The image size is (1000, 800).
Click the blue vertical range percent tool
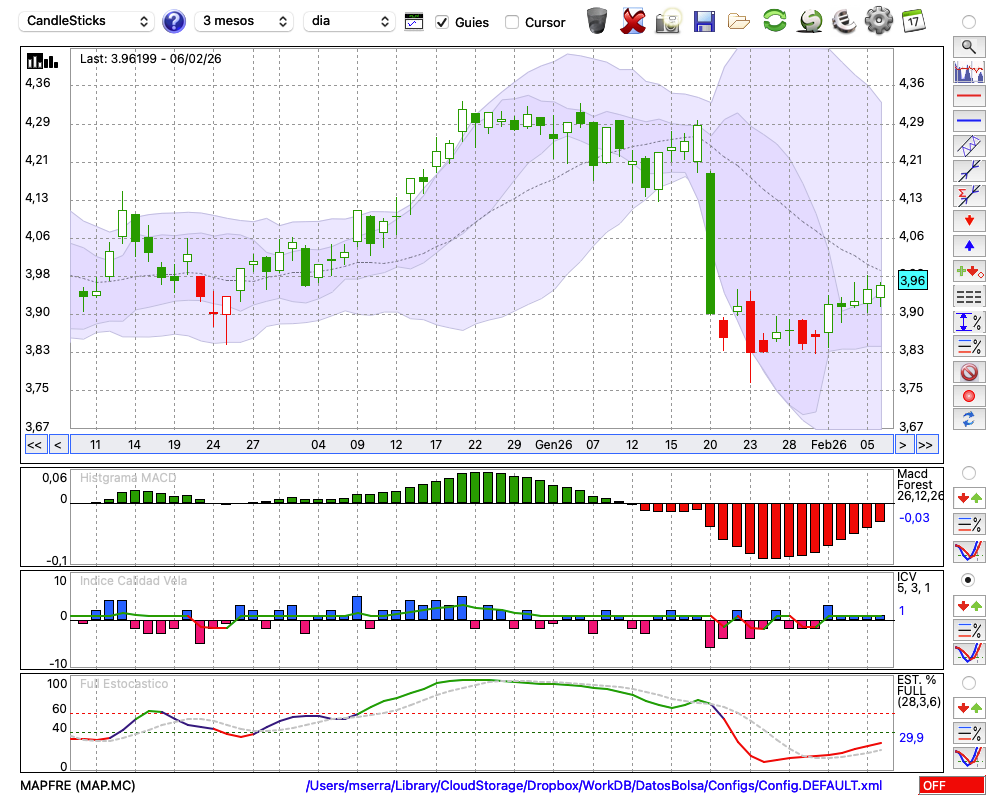click(x=969, y=322)
